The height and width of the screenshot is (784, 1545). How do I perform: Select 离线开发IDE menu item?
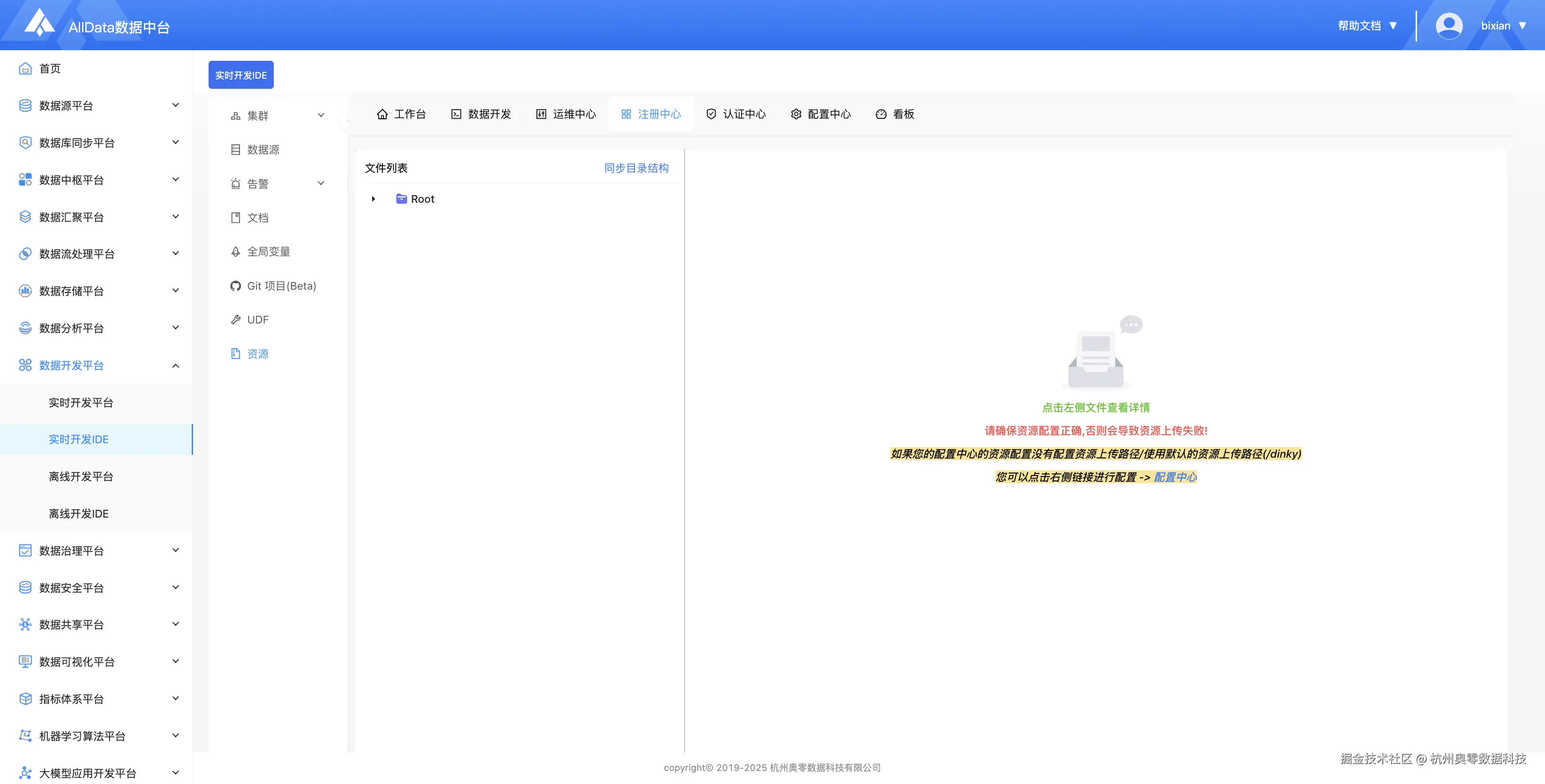[x=79, y=514]
